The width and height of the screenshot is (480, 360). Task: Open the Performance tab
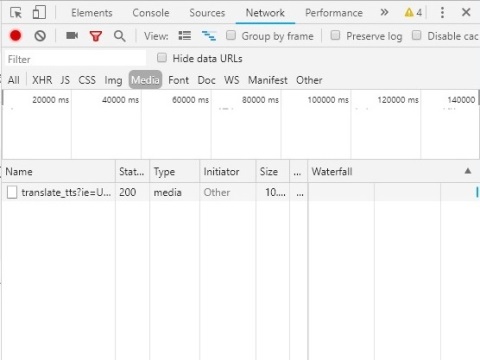coord(334,13)
